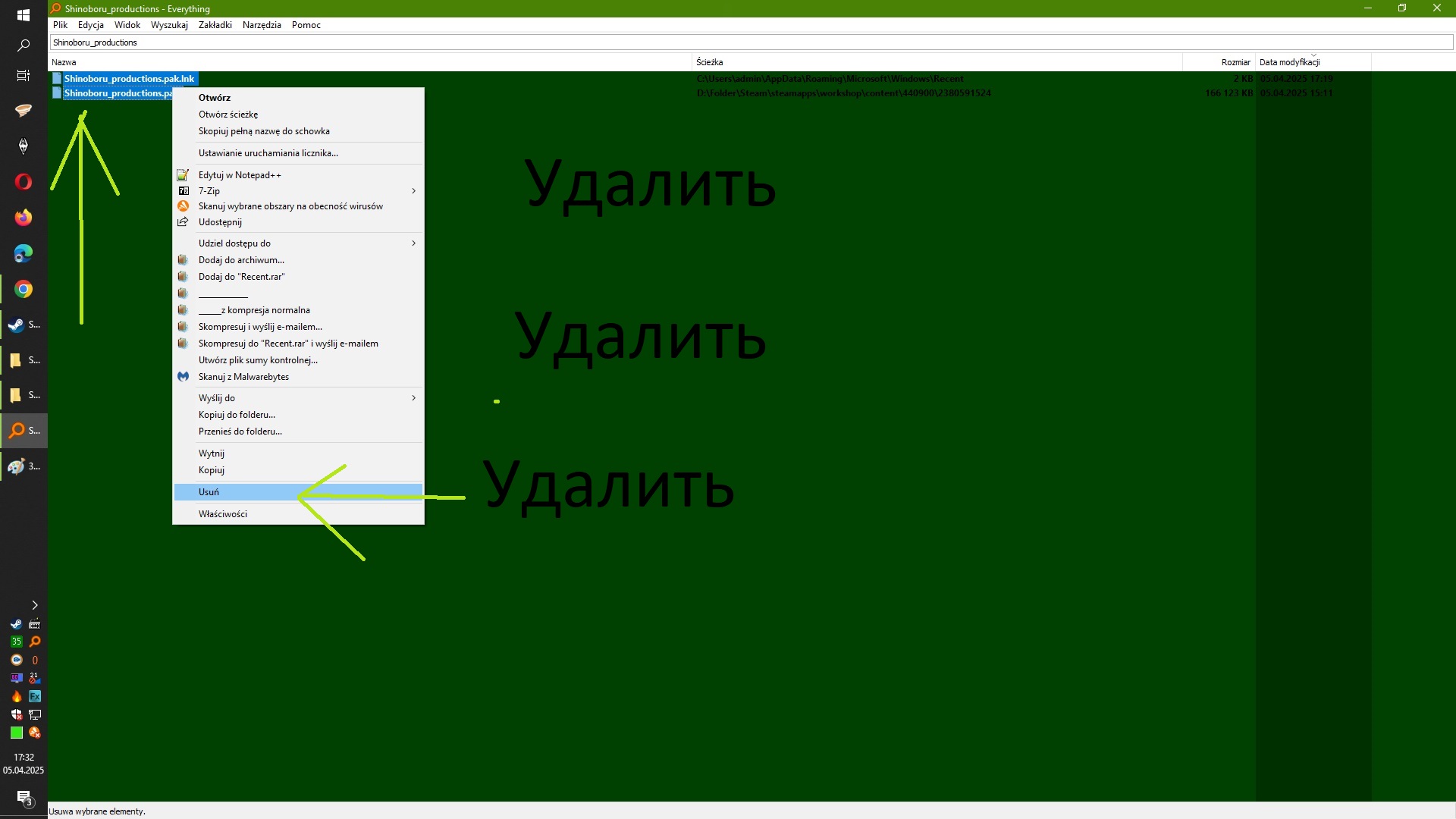Open taskbar search magnifier icon
Screen dimensions: 1456x819
pos(24,45)
